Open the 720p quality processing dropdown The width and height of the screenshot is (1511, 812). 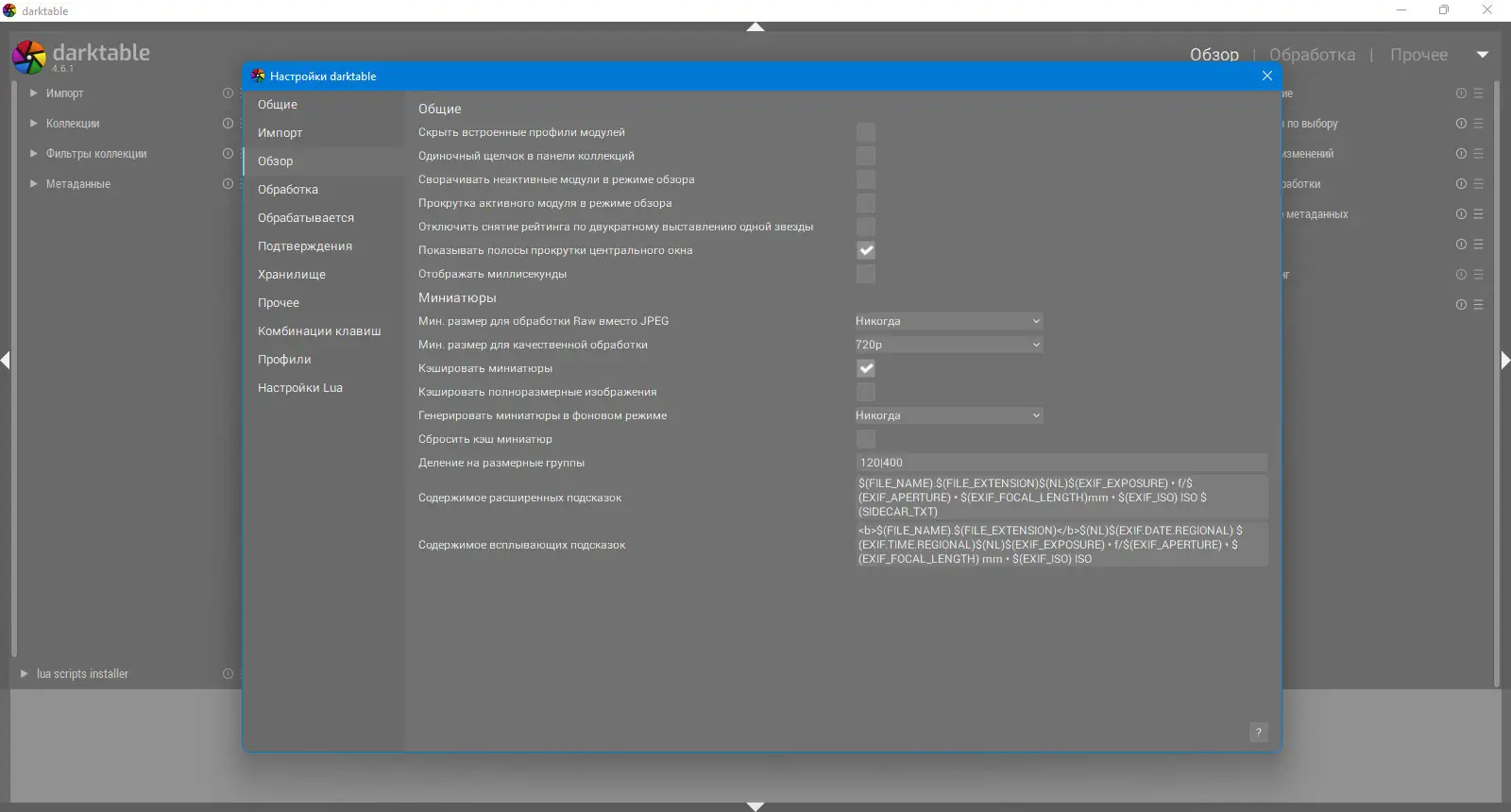click(x=948, y=345)
